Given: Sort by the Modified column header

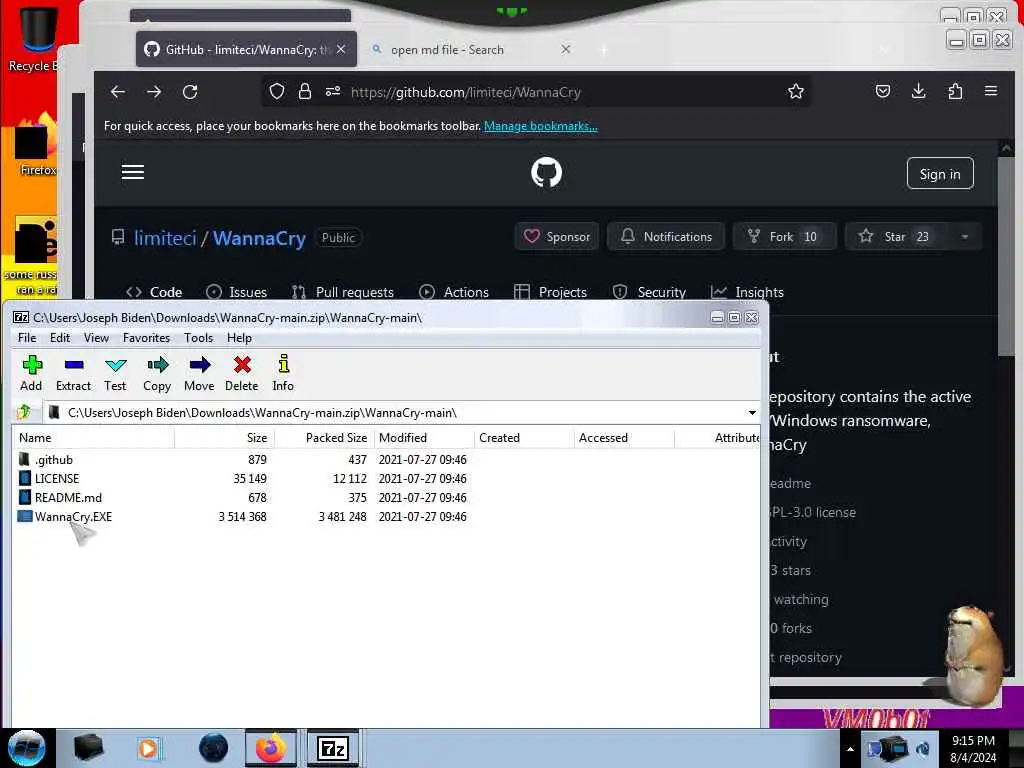Looking at the screenshot, I should click(424, 438).
